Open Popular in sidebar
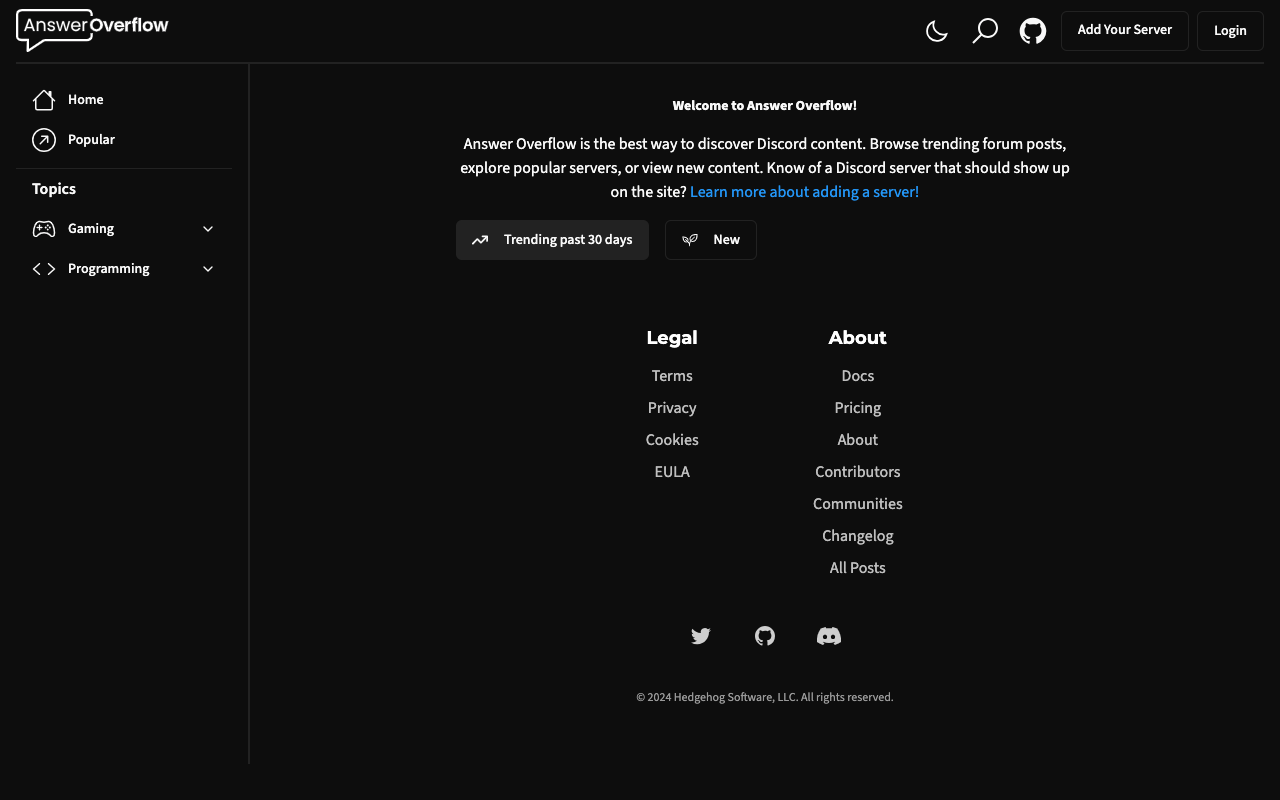 pos(124,140)
